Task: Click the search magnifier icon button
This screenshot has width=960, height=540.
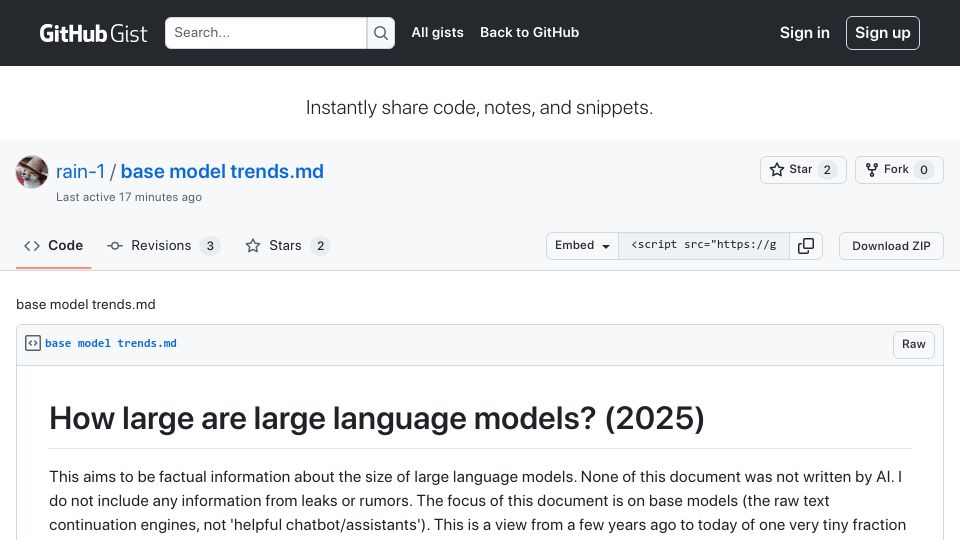Action: 381,33
